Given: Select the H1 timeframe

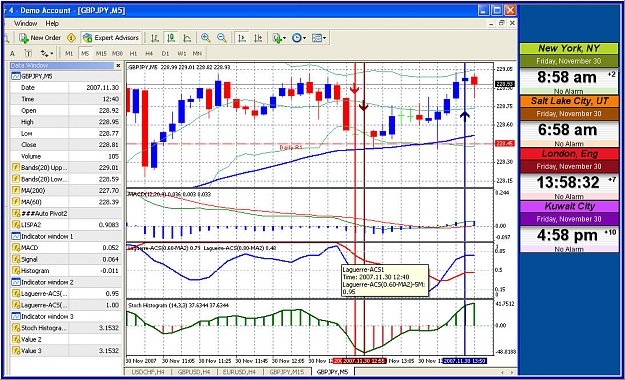Looking at the screenshot, I should (133, 53).
